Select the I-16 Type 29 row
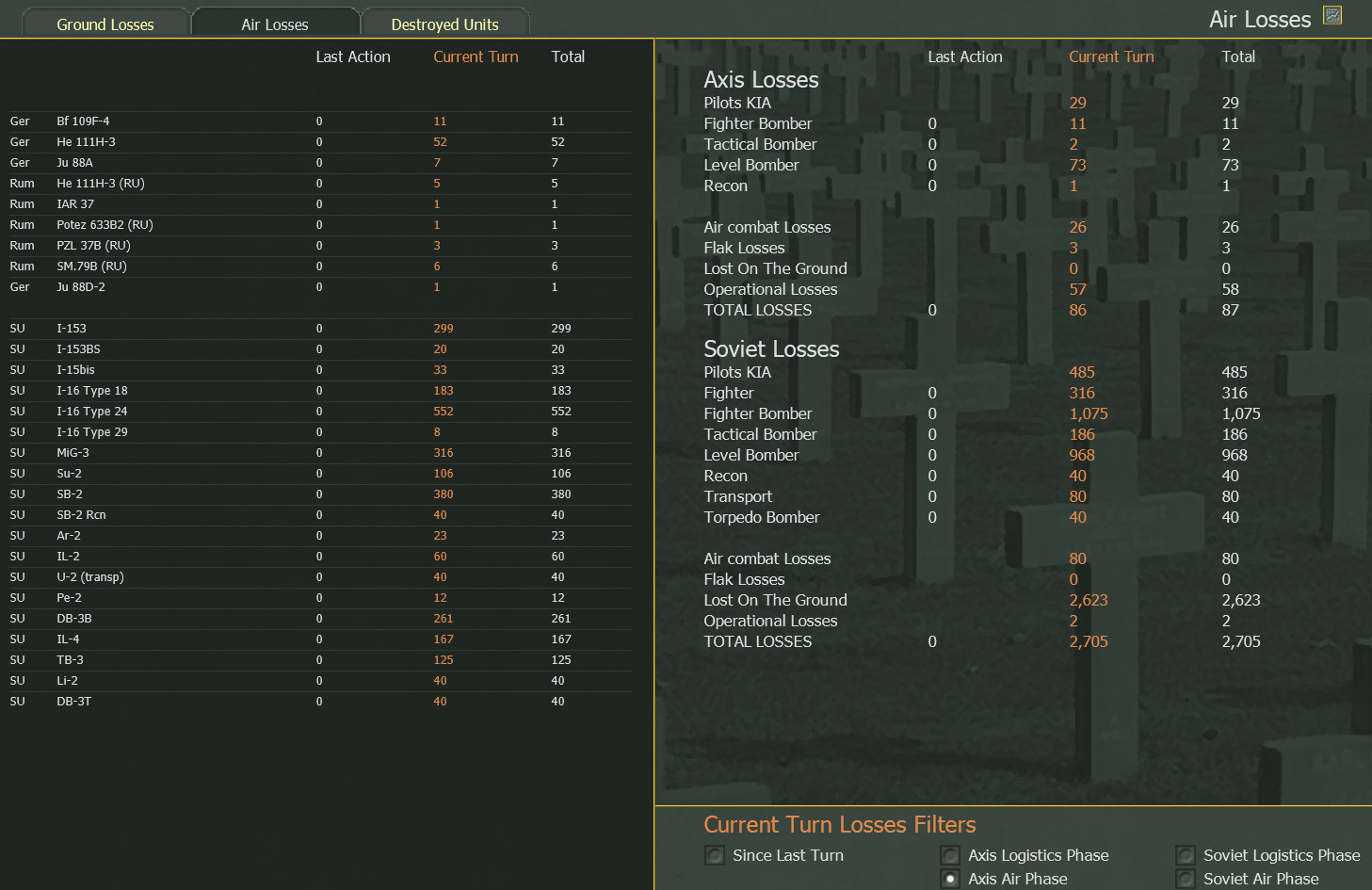 pos(320,432)
